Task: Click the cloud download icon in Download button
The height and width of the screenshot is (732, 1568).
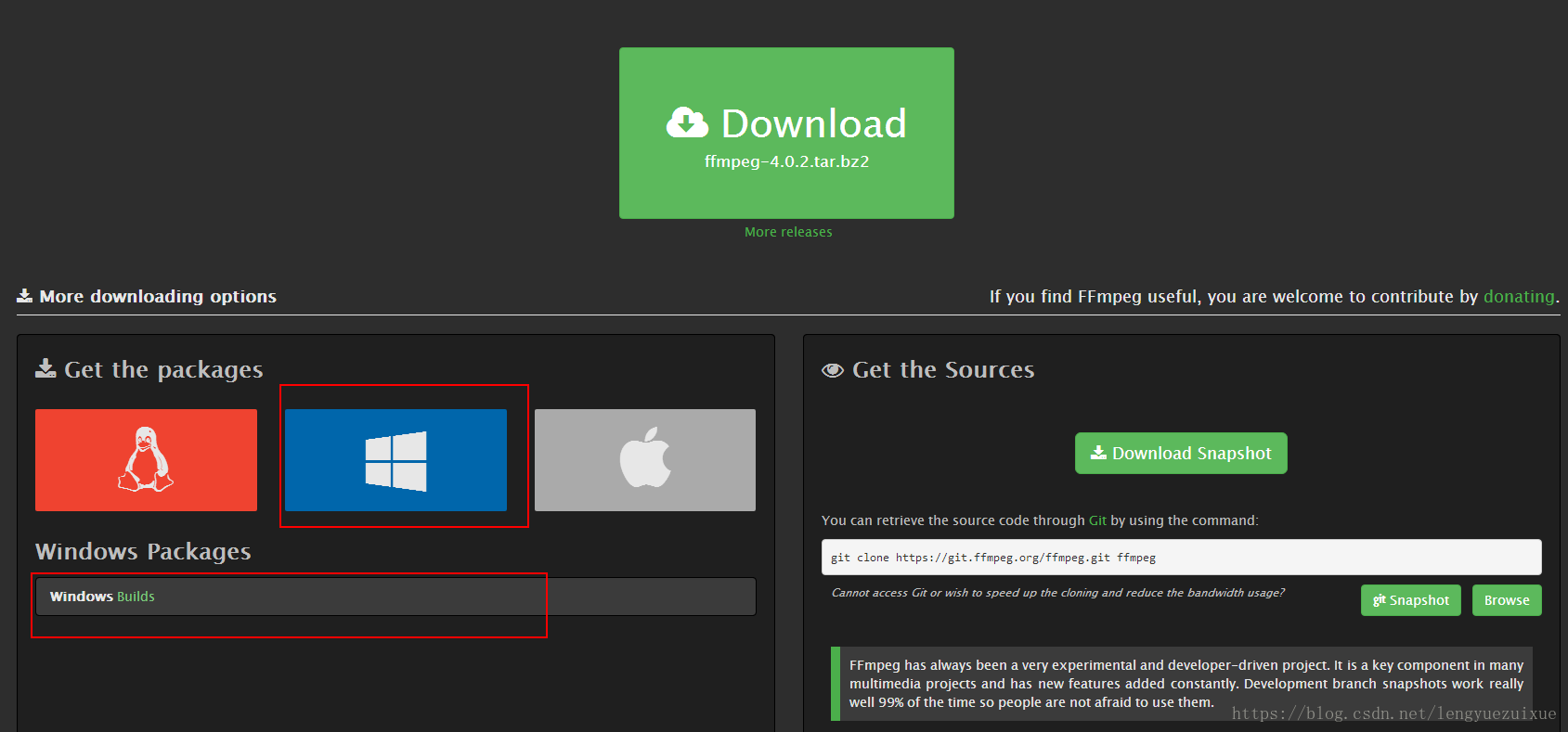Action: (687, 122)
